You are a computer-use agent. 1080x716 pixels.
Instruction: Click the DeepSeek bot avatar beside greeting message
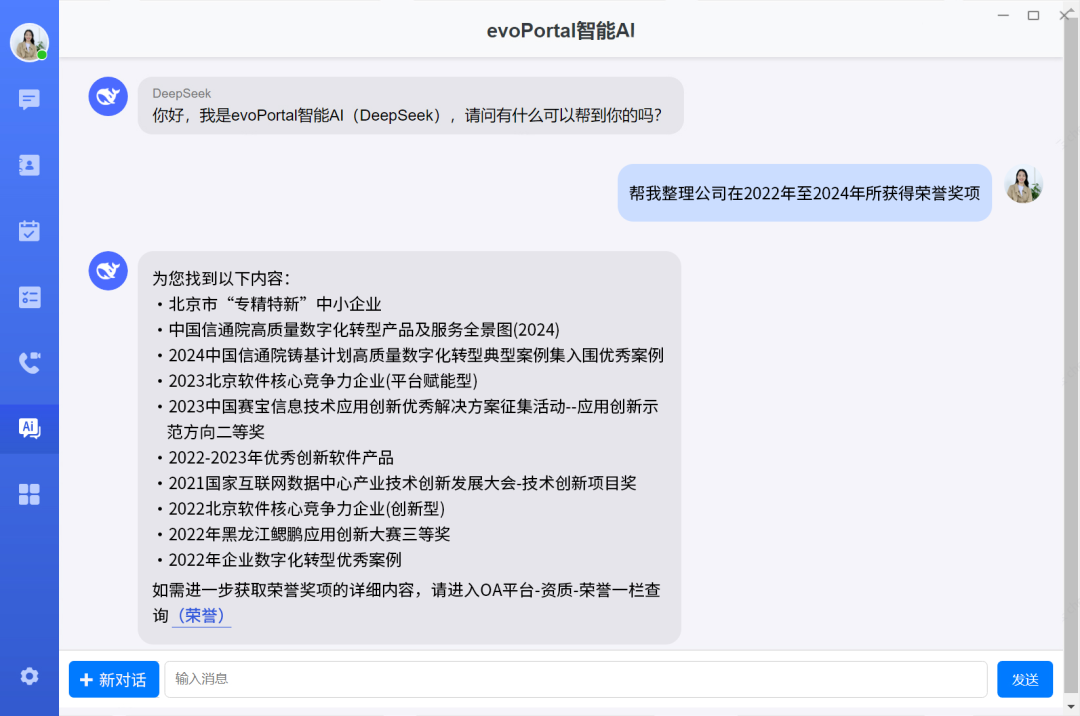108,96
